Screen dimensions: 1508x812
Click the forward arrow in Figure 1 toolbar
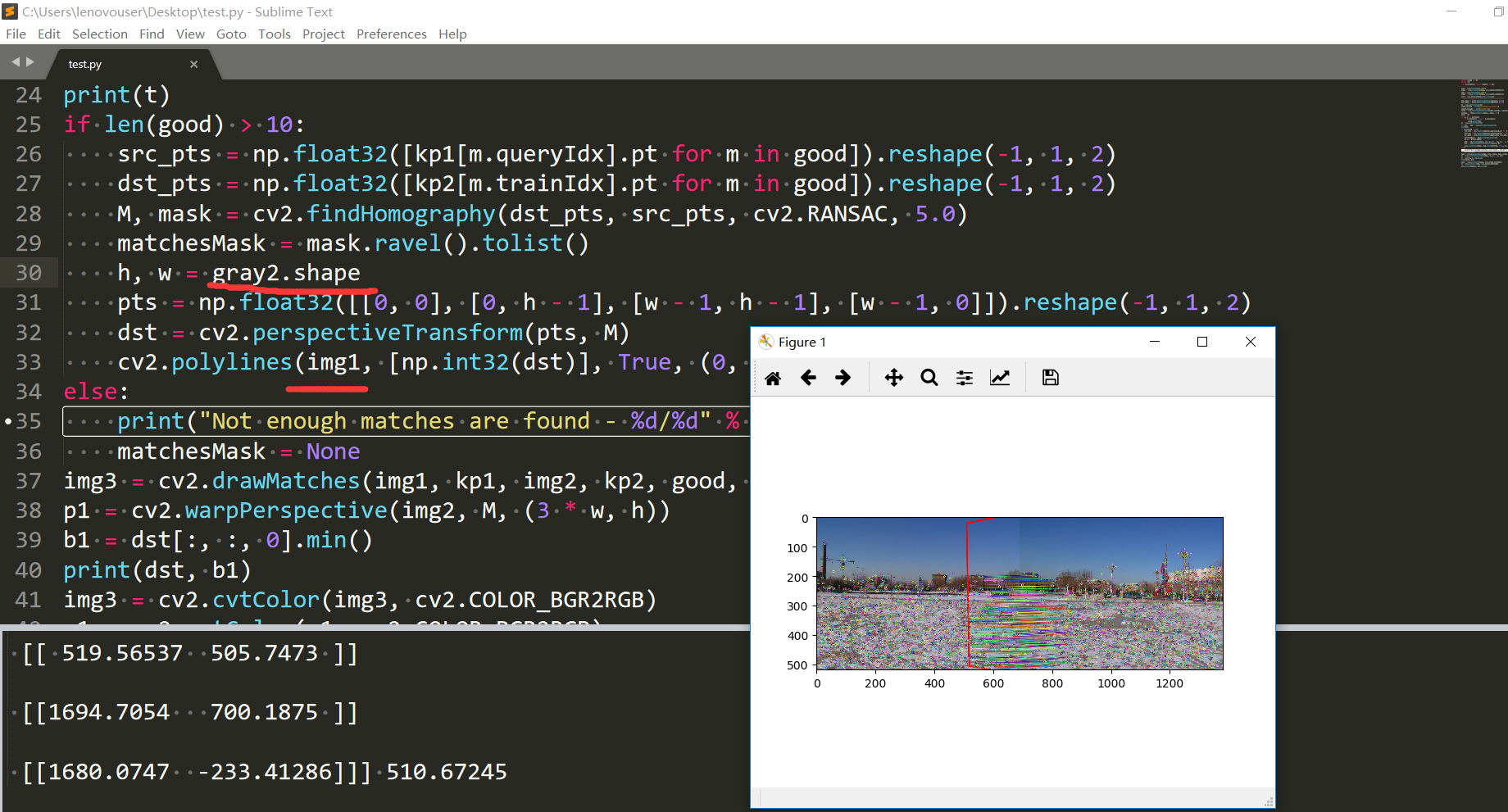click(843, 378)
